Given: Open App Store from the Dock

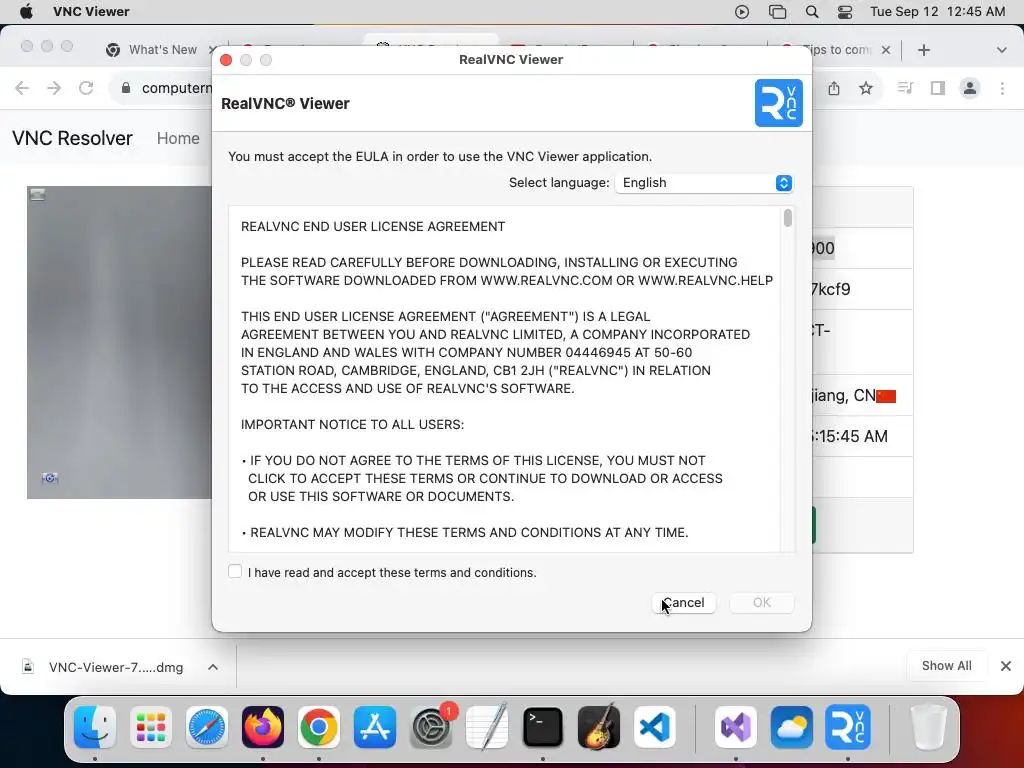Looking at the screenshot, I should 375,726.
